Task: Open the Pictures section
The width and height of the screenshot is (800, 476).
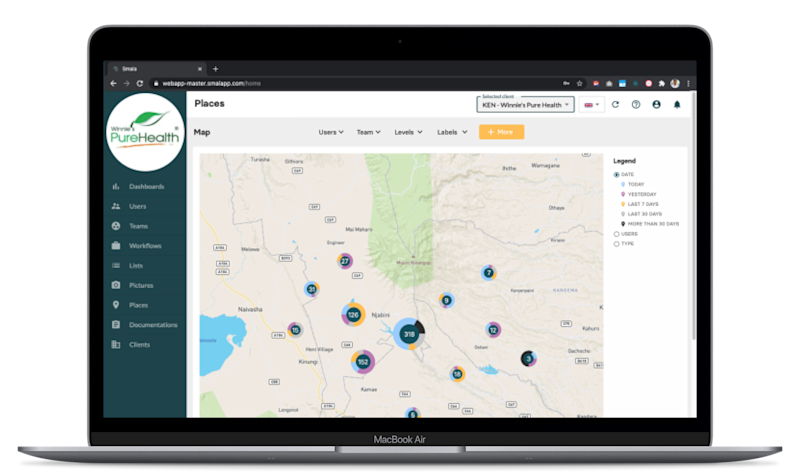Action: 141,285
